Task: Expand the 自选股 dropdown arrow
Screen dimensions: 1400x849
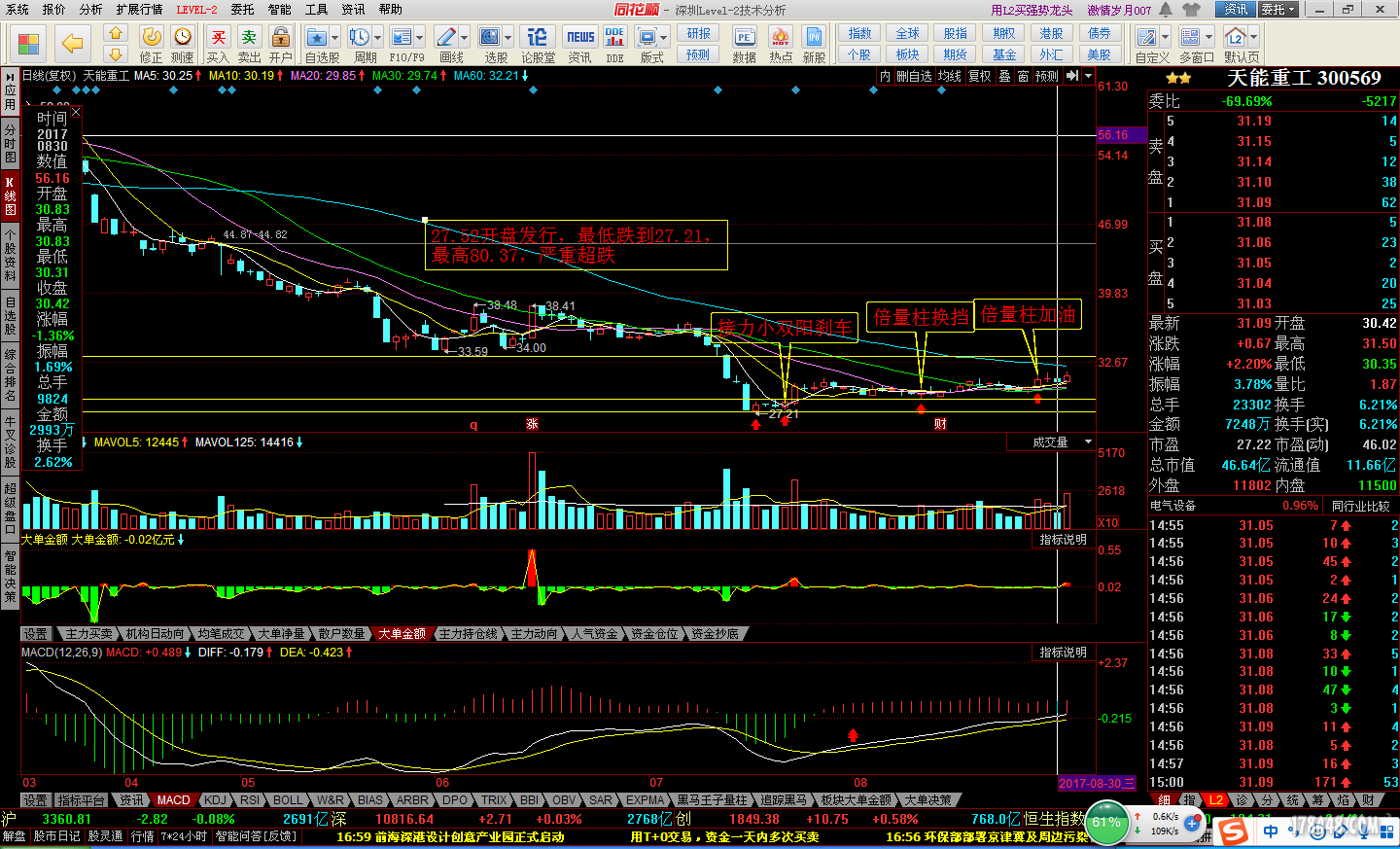Action: (x=335, y=38)
